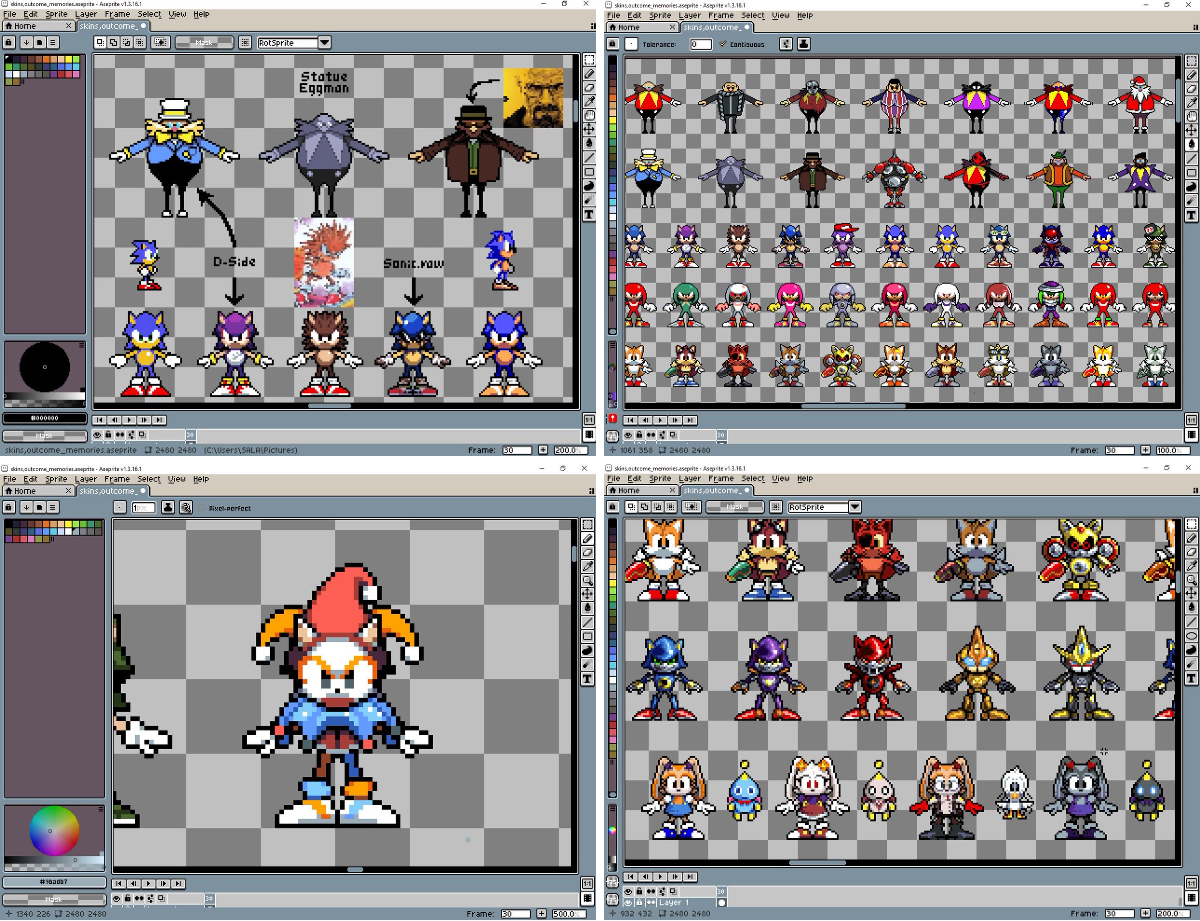Open brush type selector in top-right window

pyautogui.click(x=632, y=44)
